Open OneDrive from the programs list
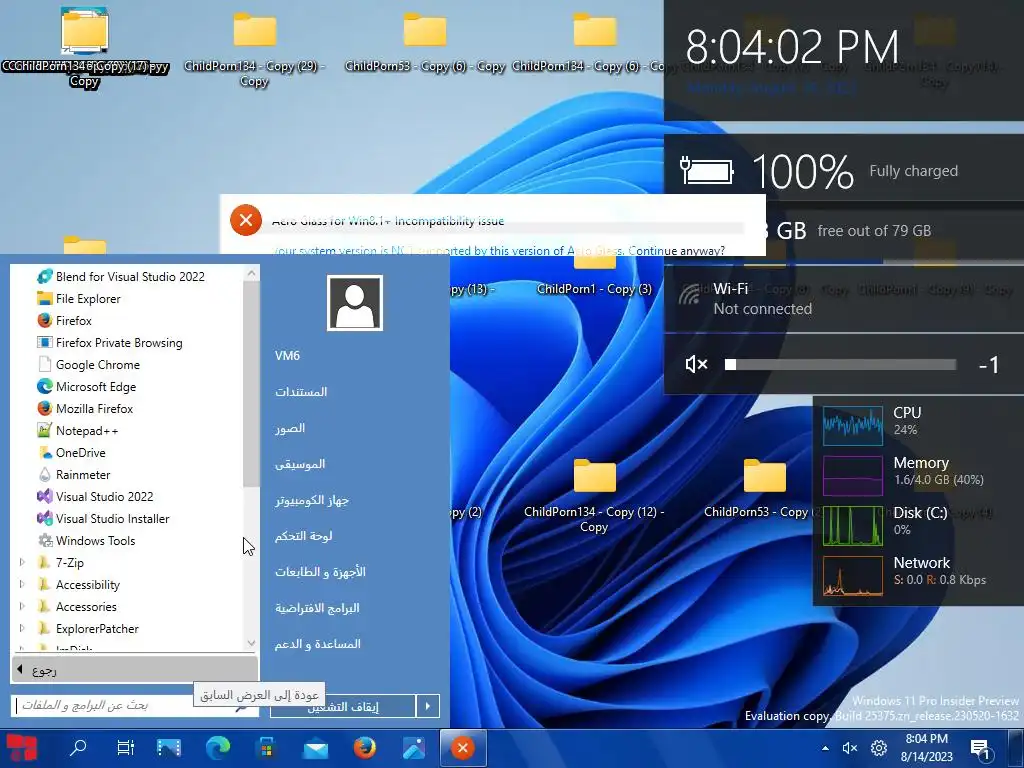The image size is (1024, 768). tap(71, 453)
